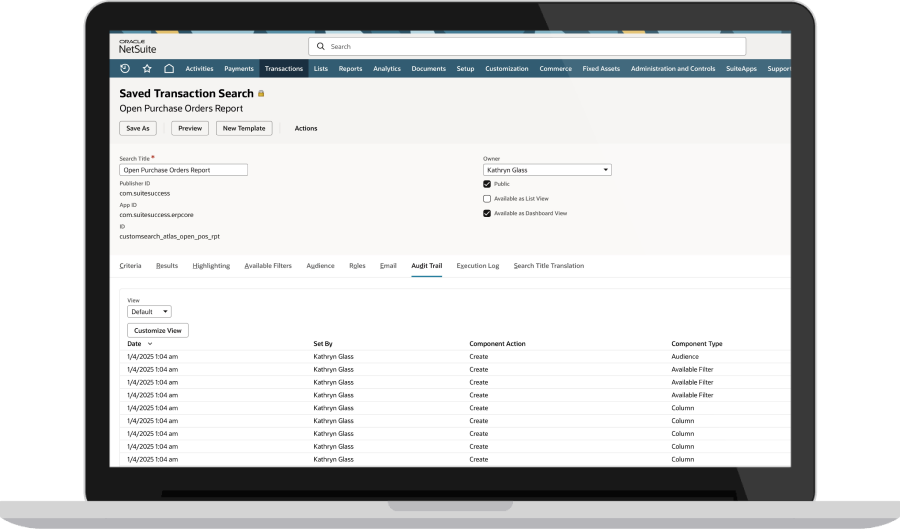This screenshot has height=529, width=900.
Task: Switch to the Criteria tab
Action: 130,266
